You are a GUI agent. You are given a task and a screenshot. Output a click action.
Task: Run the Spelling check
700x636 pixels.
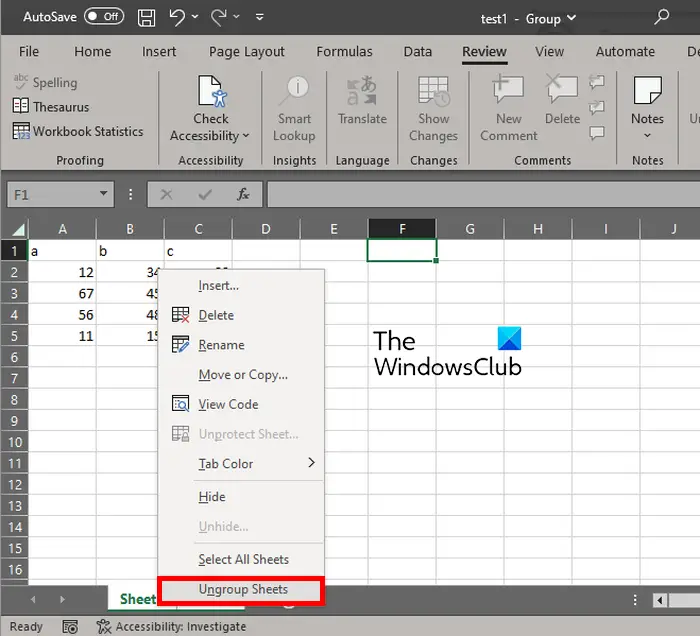tap(45, 83)
